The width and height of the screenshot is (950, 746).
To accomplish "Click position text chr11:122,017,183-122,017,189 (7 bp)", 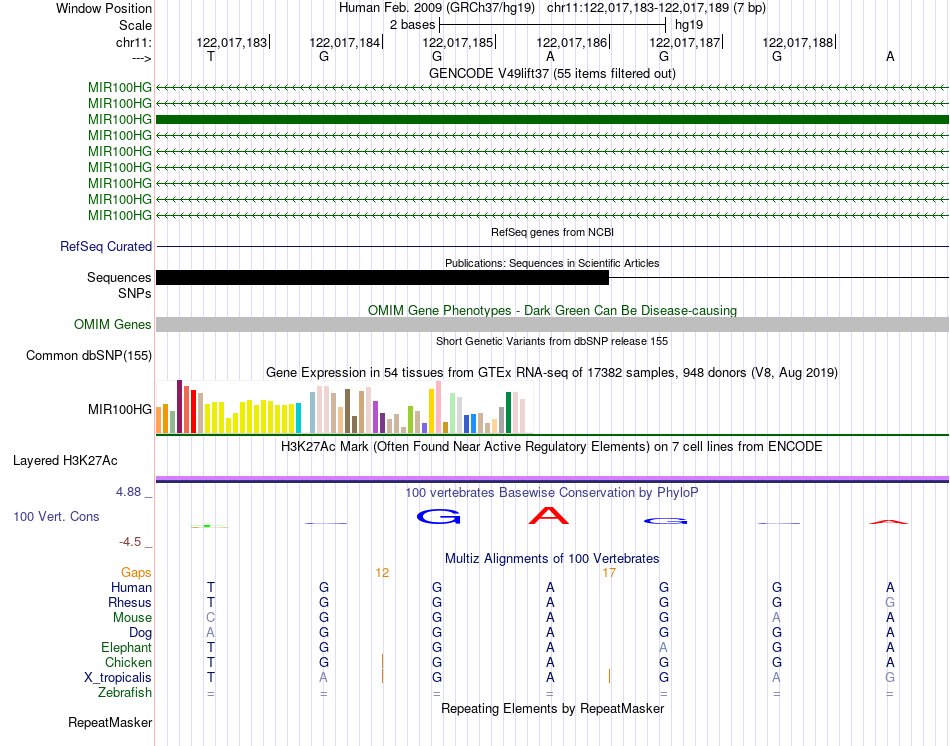I will [x=656, y=8].
